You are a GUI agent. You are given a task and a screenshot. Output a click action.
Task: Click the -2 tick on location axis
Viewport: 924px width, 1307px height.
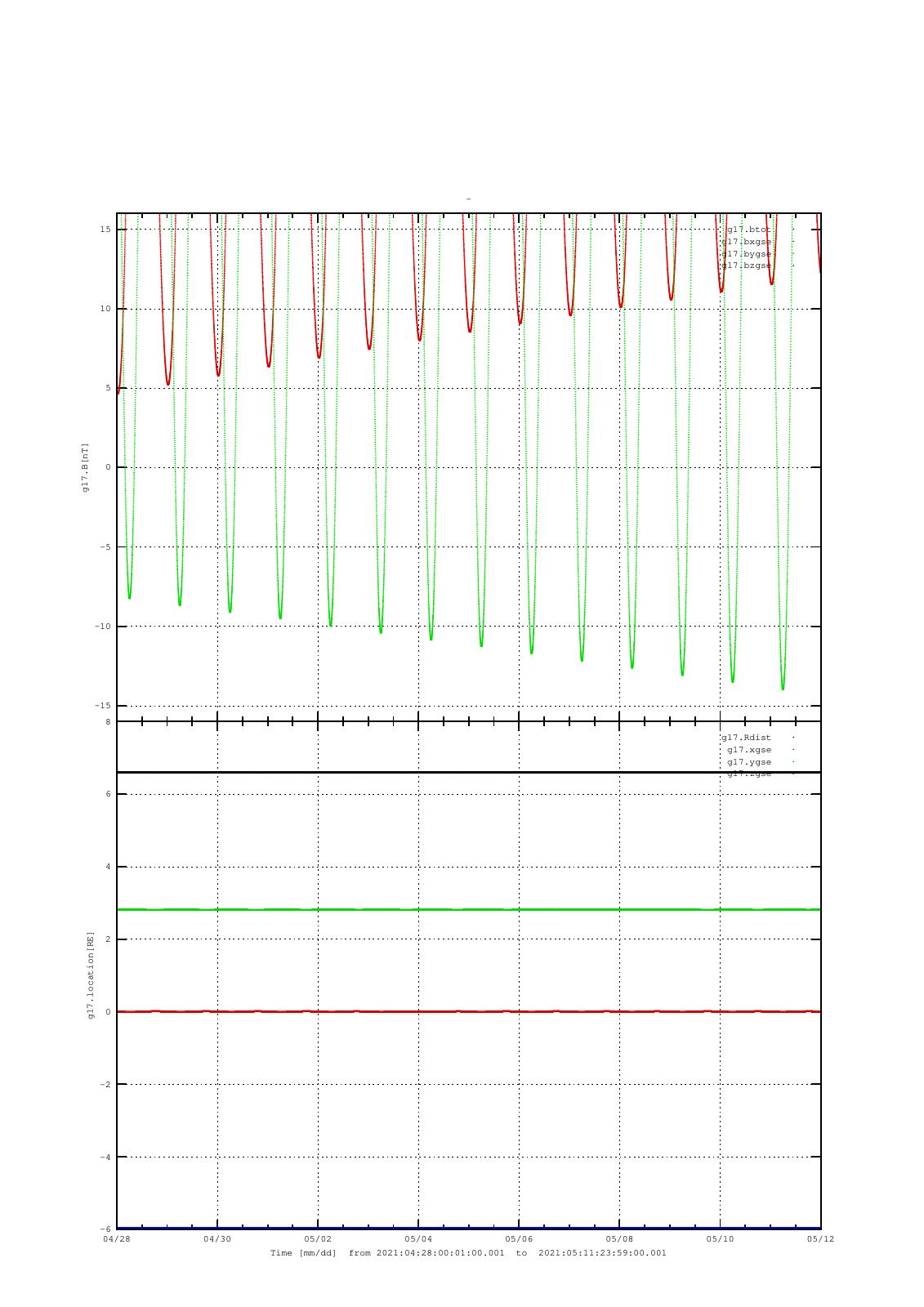[x=105, y=1085]
